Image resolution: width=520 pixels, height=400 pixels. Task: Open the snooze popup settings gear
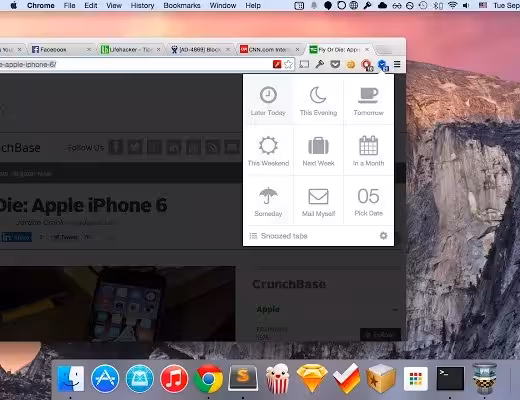pos(383,236)
